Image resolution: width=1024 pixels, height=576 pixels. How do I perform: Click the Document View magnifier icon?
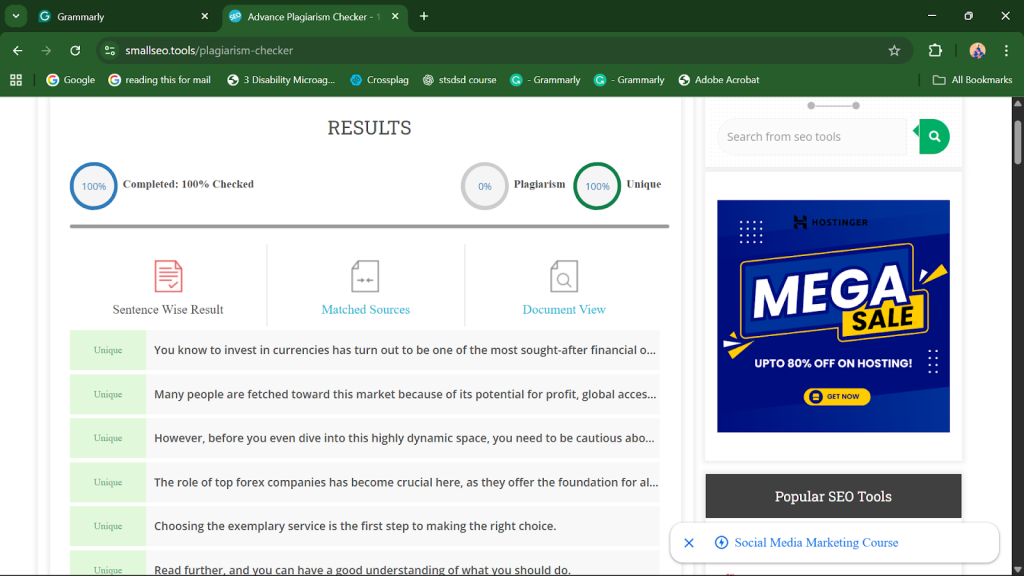[564, 276]
